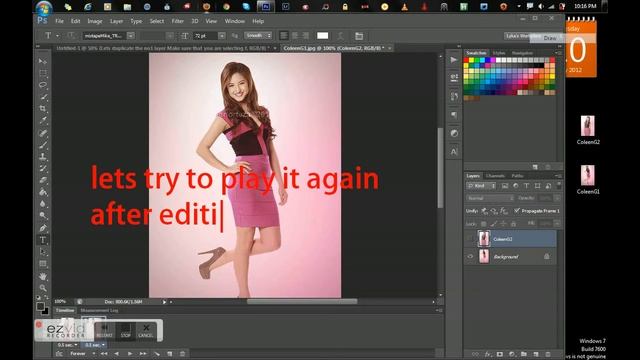Open the Layer menu
The width and height of the screenshot is (640, 360).
(x=116, y=21)
